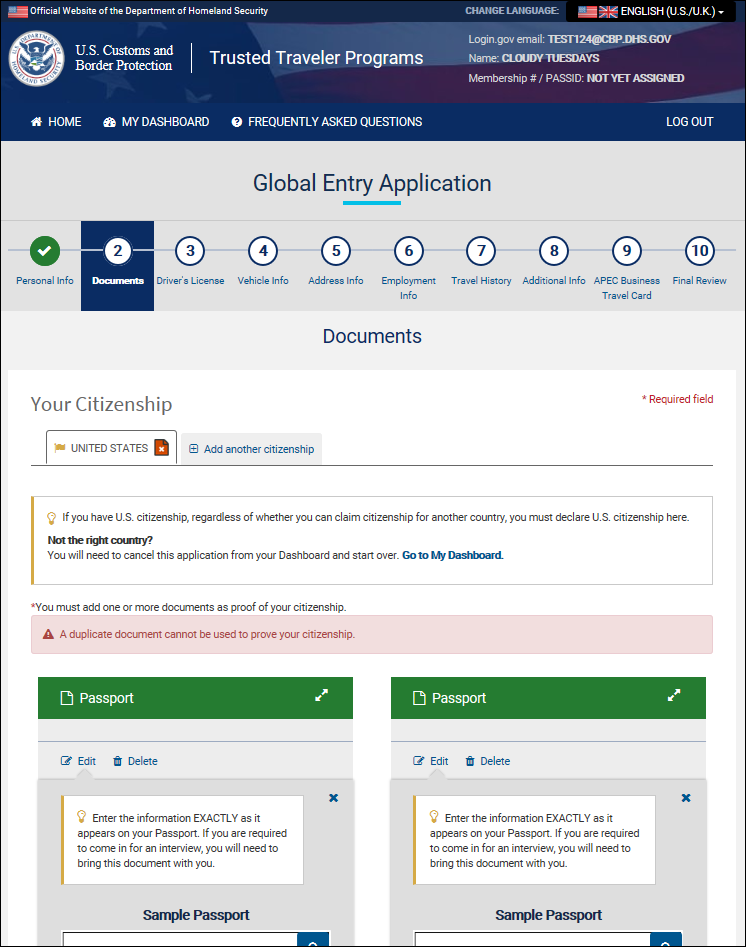746x947 pixels.
Task: Delete the right Passport document
Action: (487, 761)
